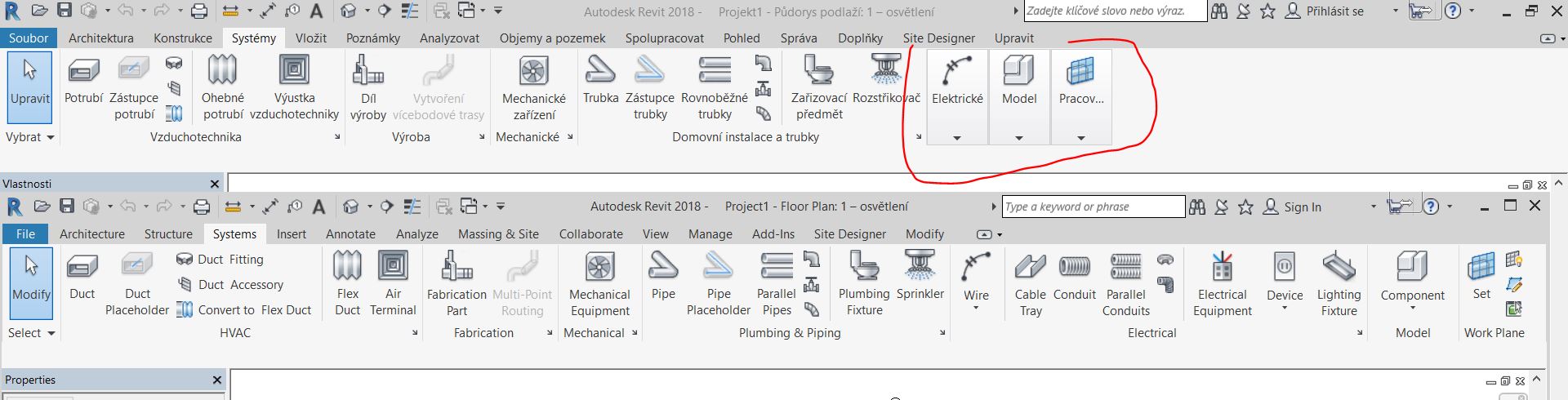Pick the Duct Accessory tool

[230, 285]
